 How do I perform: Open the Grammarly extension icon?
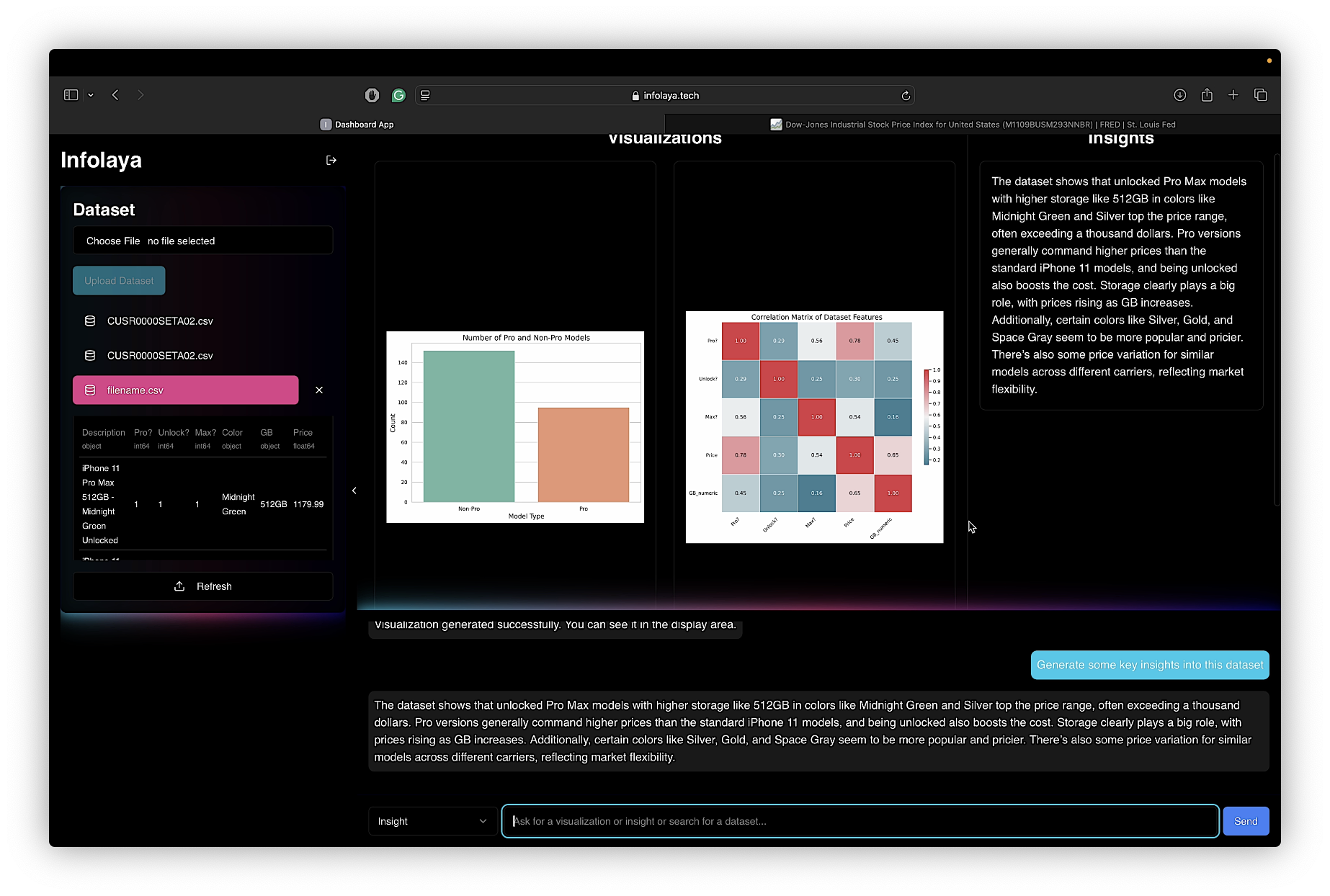point(398,94)
